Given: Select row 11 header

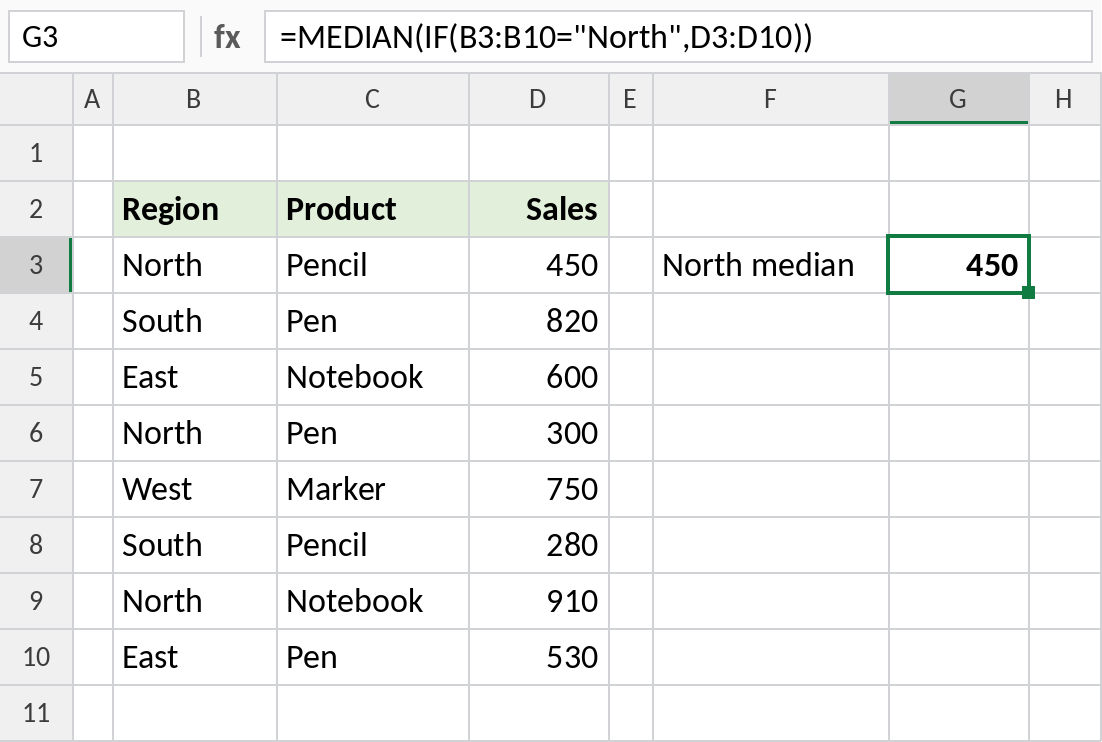Looking at the screenshot, I should click(x=36, y=713).
